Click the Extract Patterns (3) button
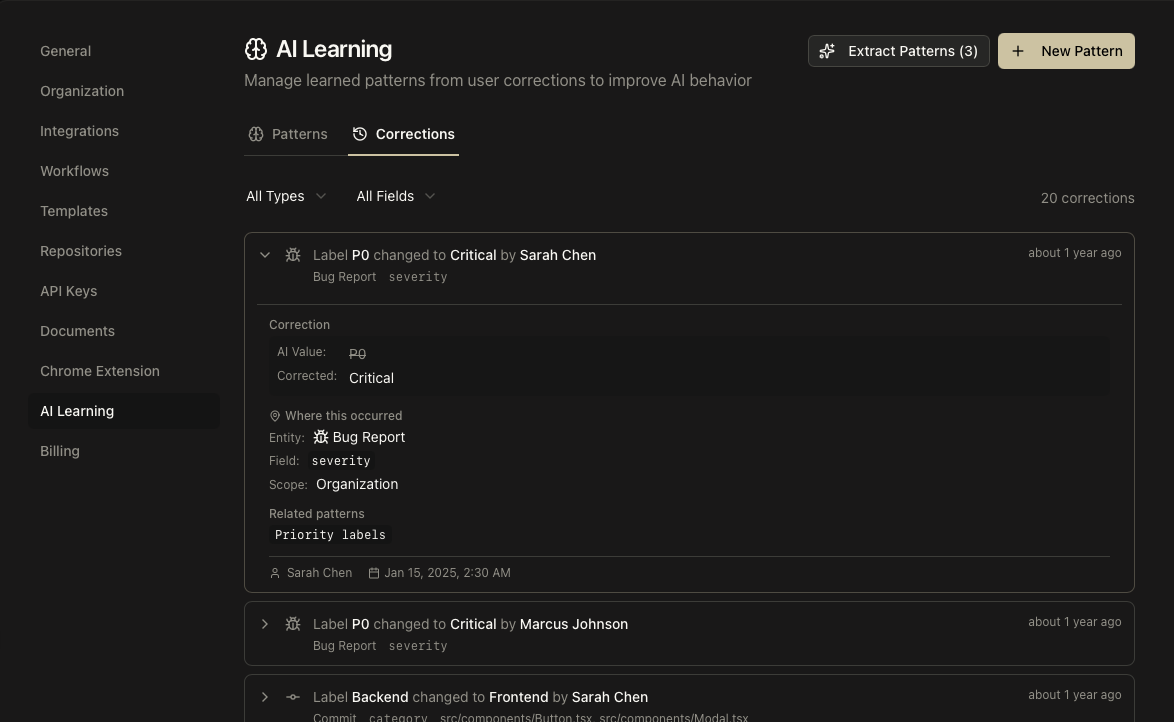 click(898, 51)
